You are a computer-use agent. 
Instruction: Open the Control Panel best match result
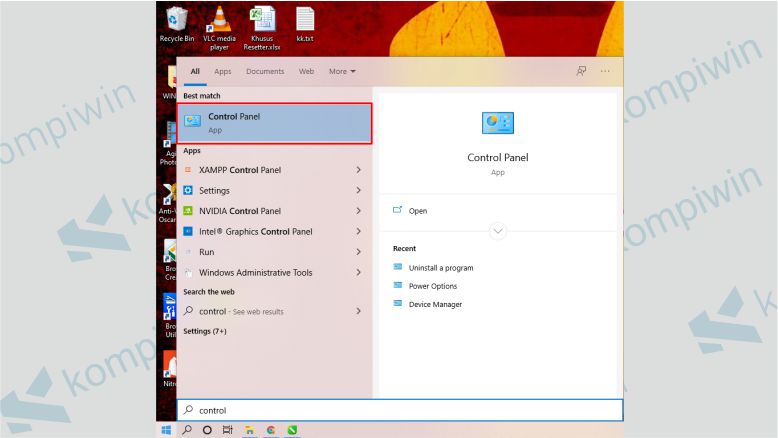click(x=274, y=124)
